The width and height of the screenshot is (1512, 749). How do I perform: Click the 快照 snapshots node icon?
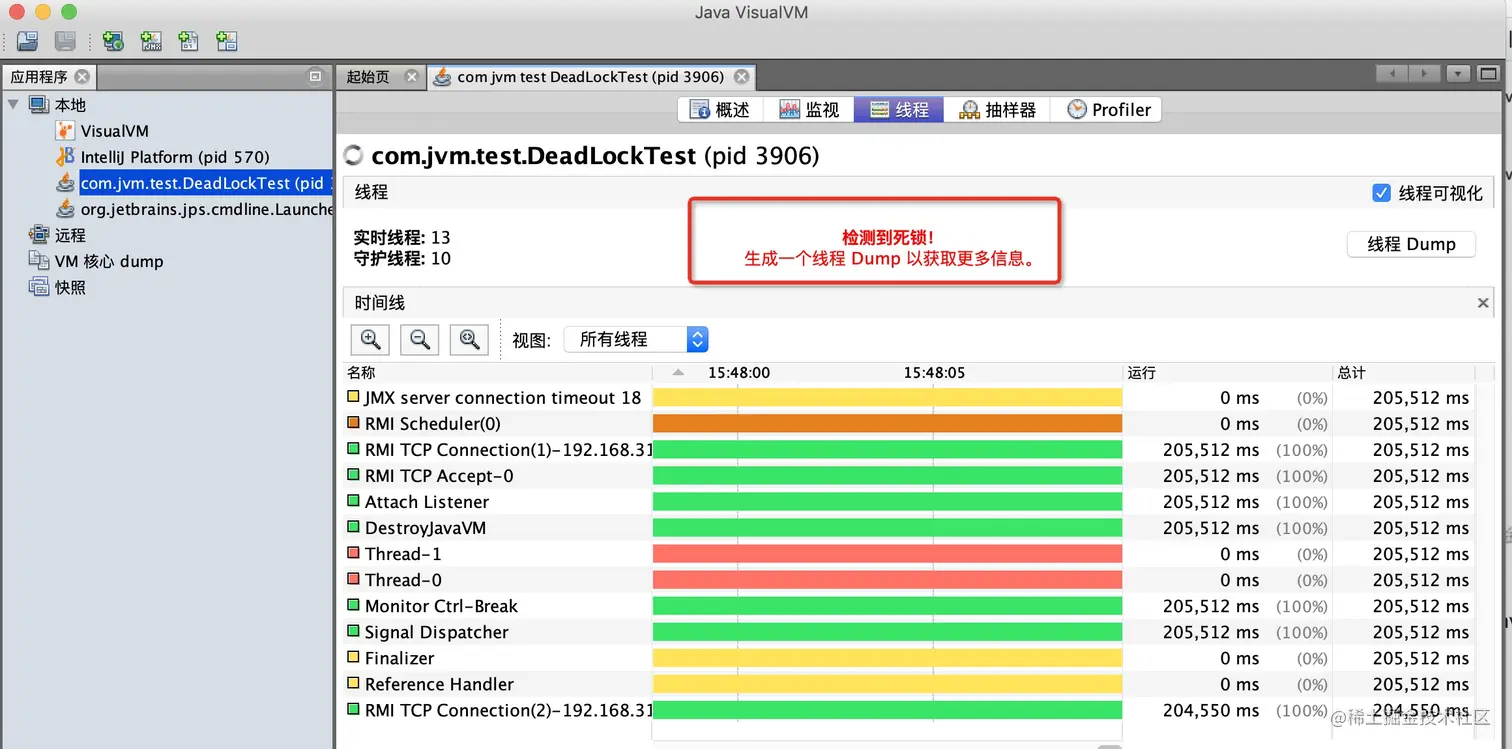(39, 287)
